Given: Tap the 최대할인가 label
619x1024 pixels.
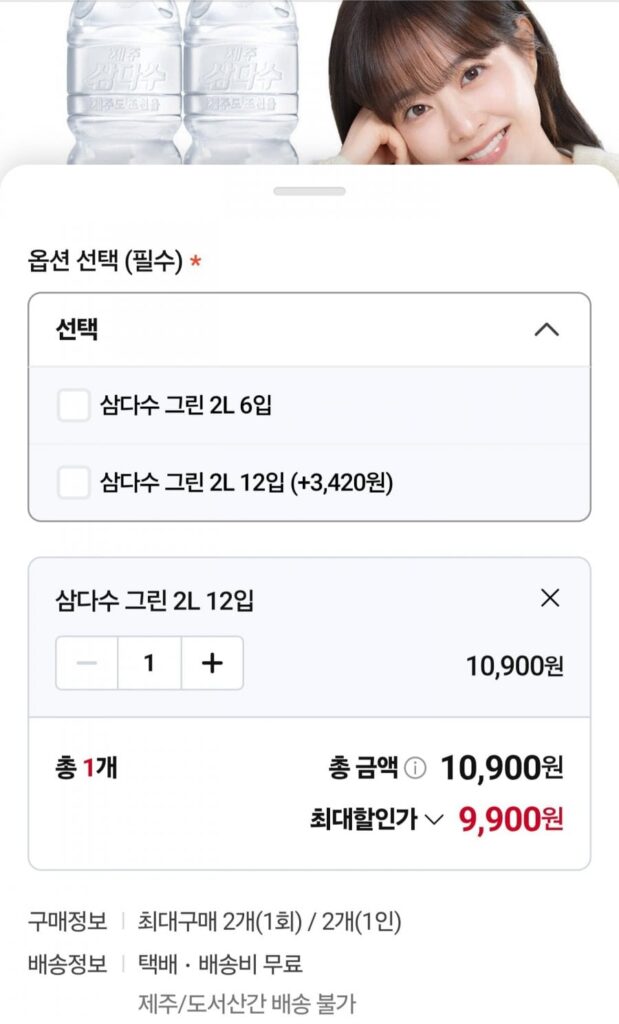Looking at the screenshot, I should (363, 819).
